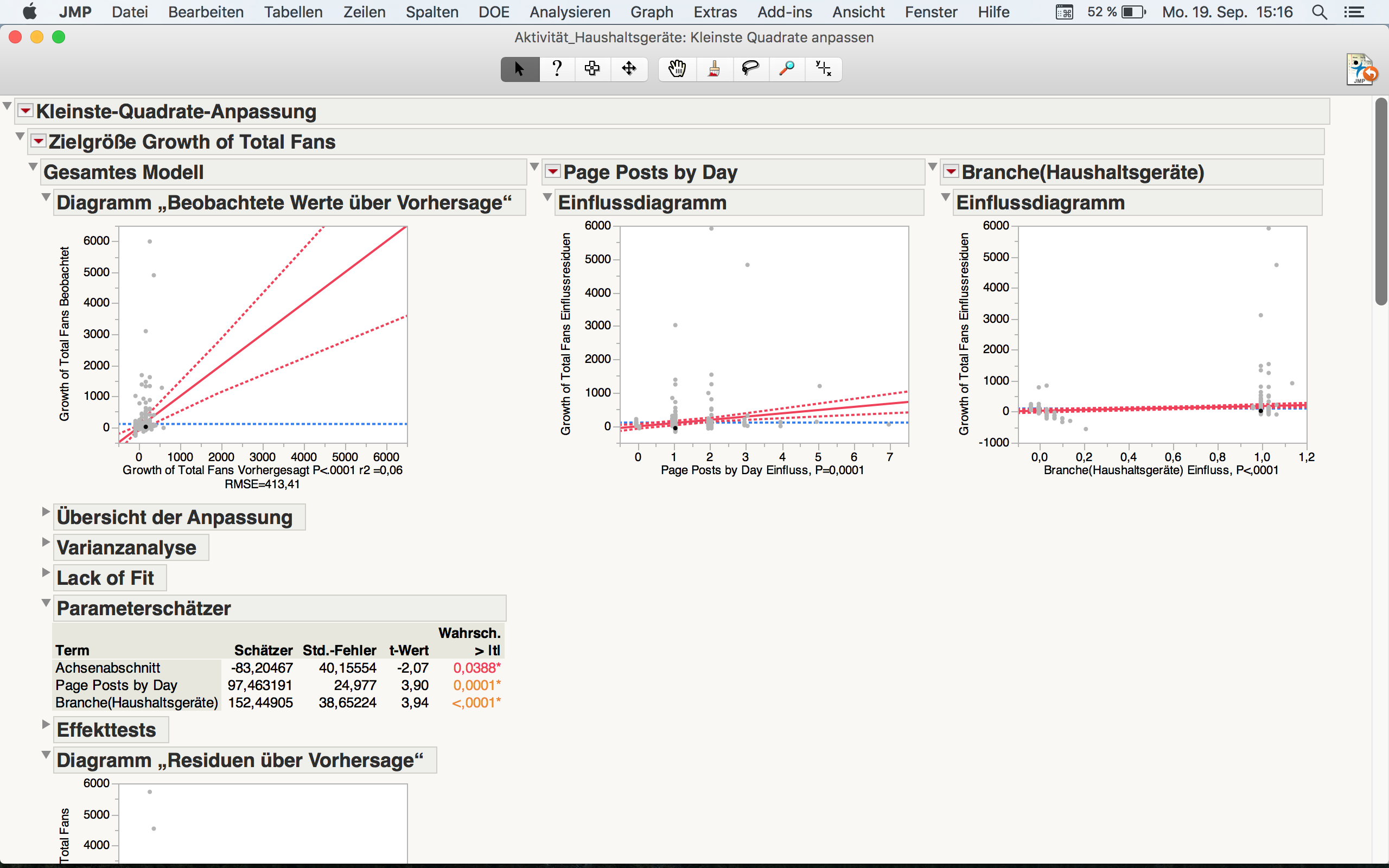The width and height of the screenshot is (1389, 868).
Task: Select the lasso tool
Action: pyautogui.click(x=750, y=69)
